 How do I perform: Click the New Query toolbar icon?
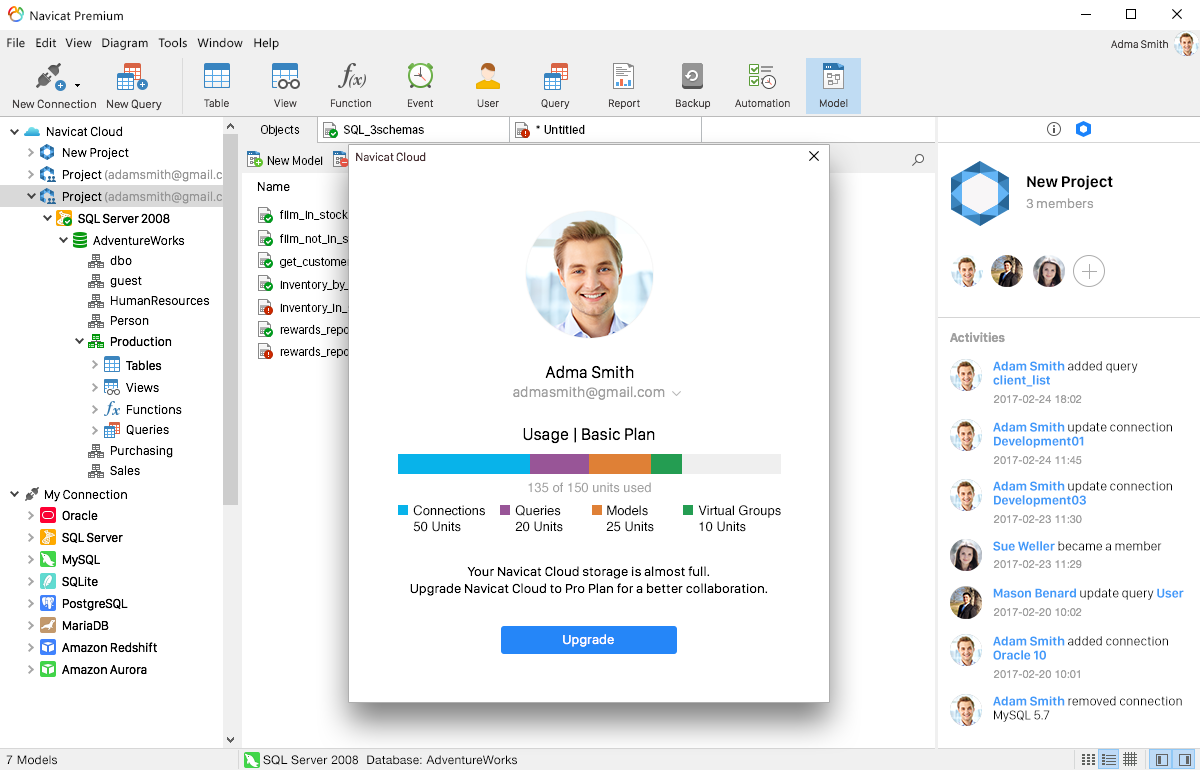click(x=132, y=77)
